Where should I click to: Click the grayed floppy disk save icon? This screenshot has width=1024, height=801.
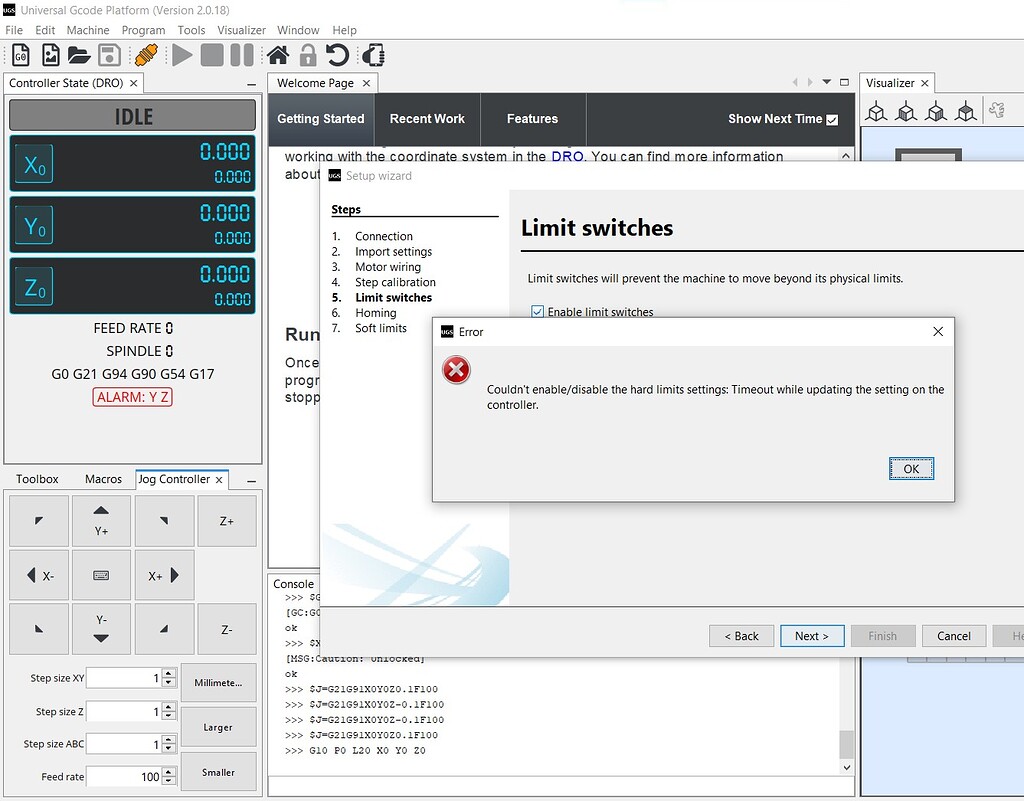coord(109,55)
